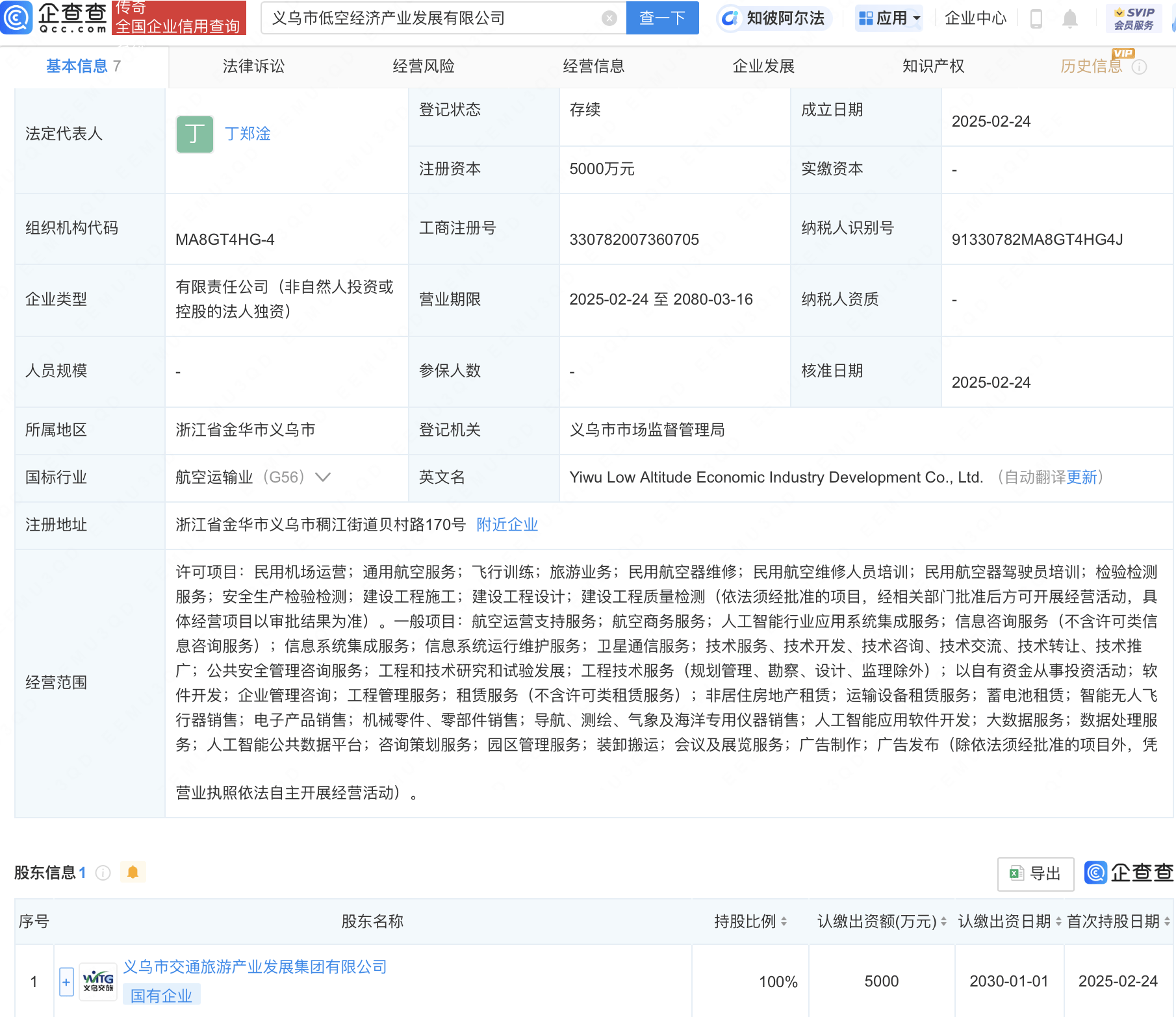This screenshot has height=1017, width=1176.
Task: Click business term 2025-02-24 至 2080-03-16
Action: coord(661,299)
